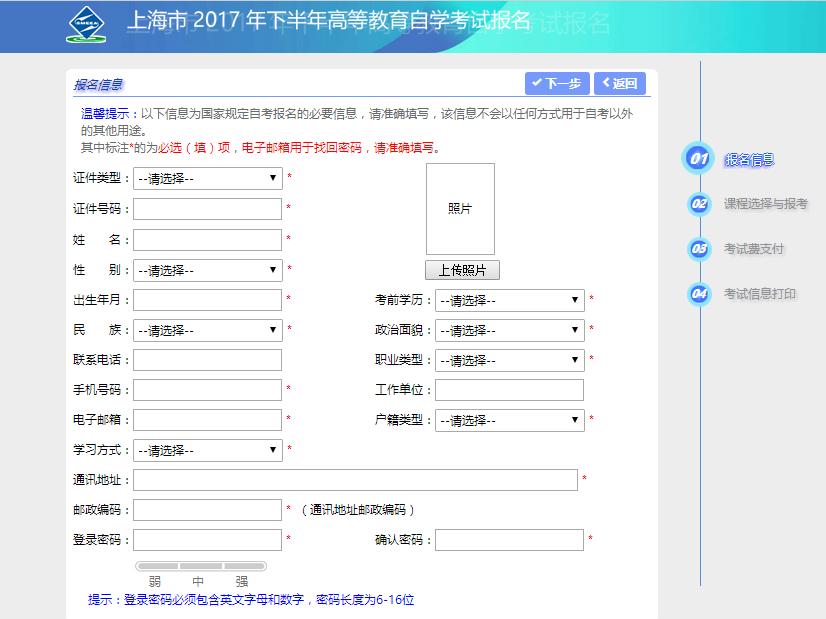Select the 考试费支付 step label

click(x=754, y=249)
